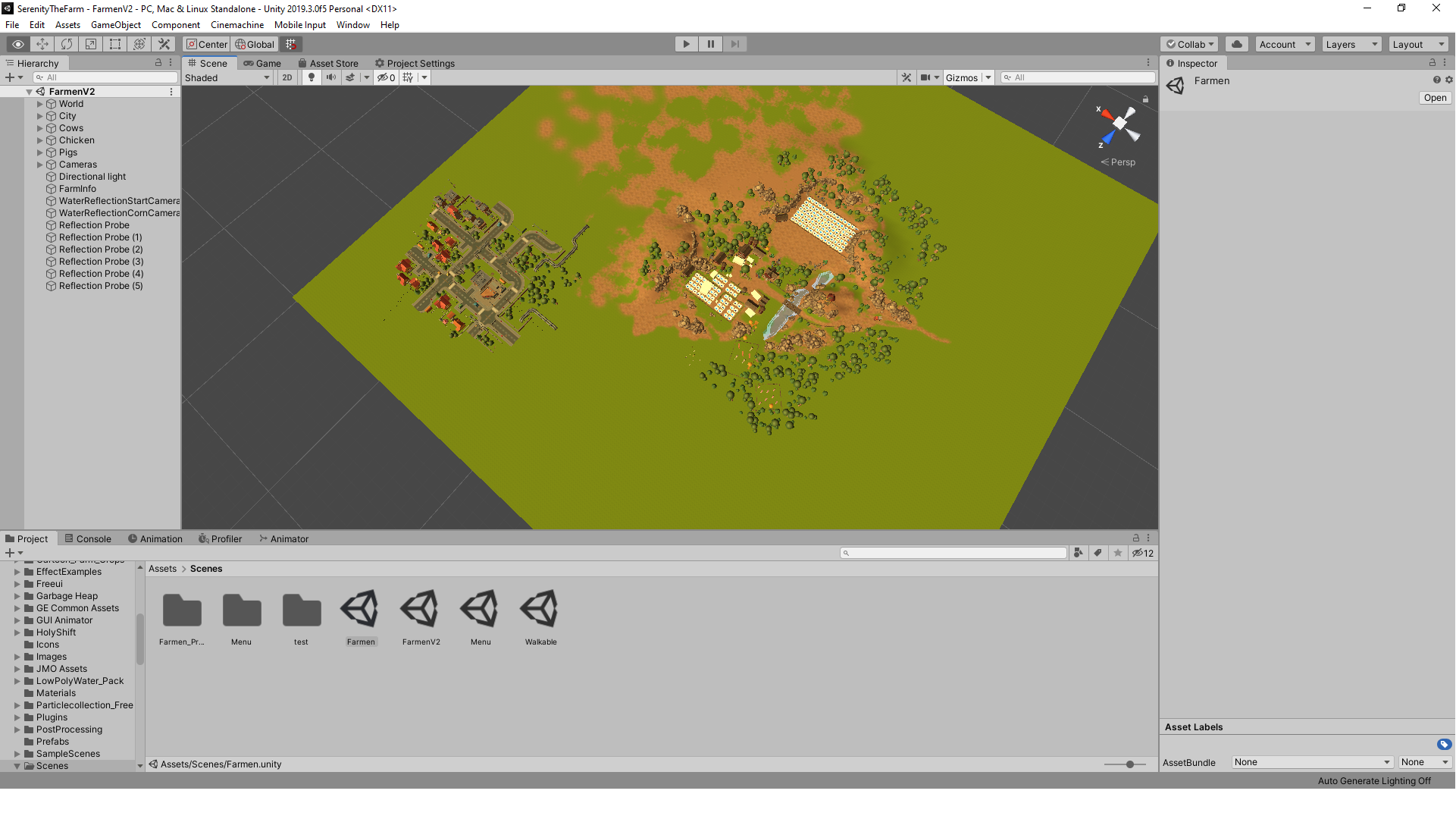1456x819 pixels.
Task: Open scene view component tools icon
Action: pos(906,77)
